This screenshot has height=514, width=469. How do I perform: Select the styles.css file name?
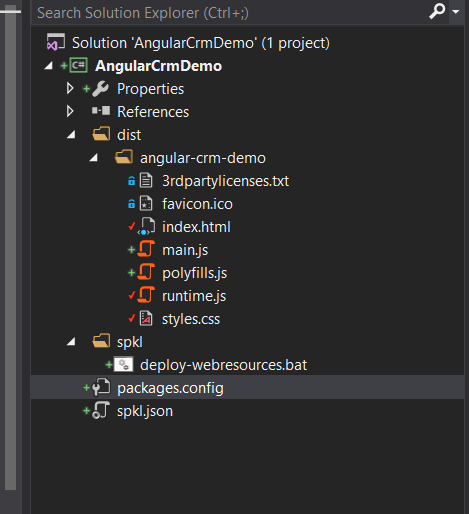191,319
